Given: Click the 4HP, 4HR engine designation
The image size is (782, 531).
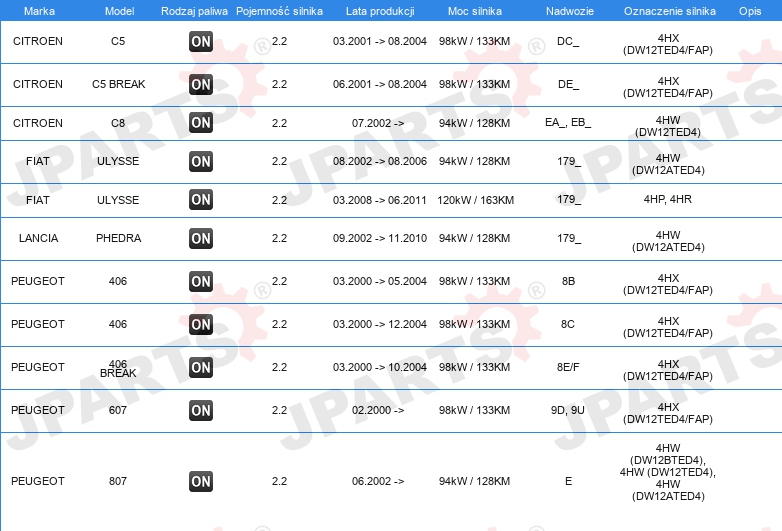Looking at the screenshot, I should coord(668,199).
